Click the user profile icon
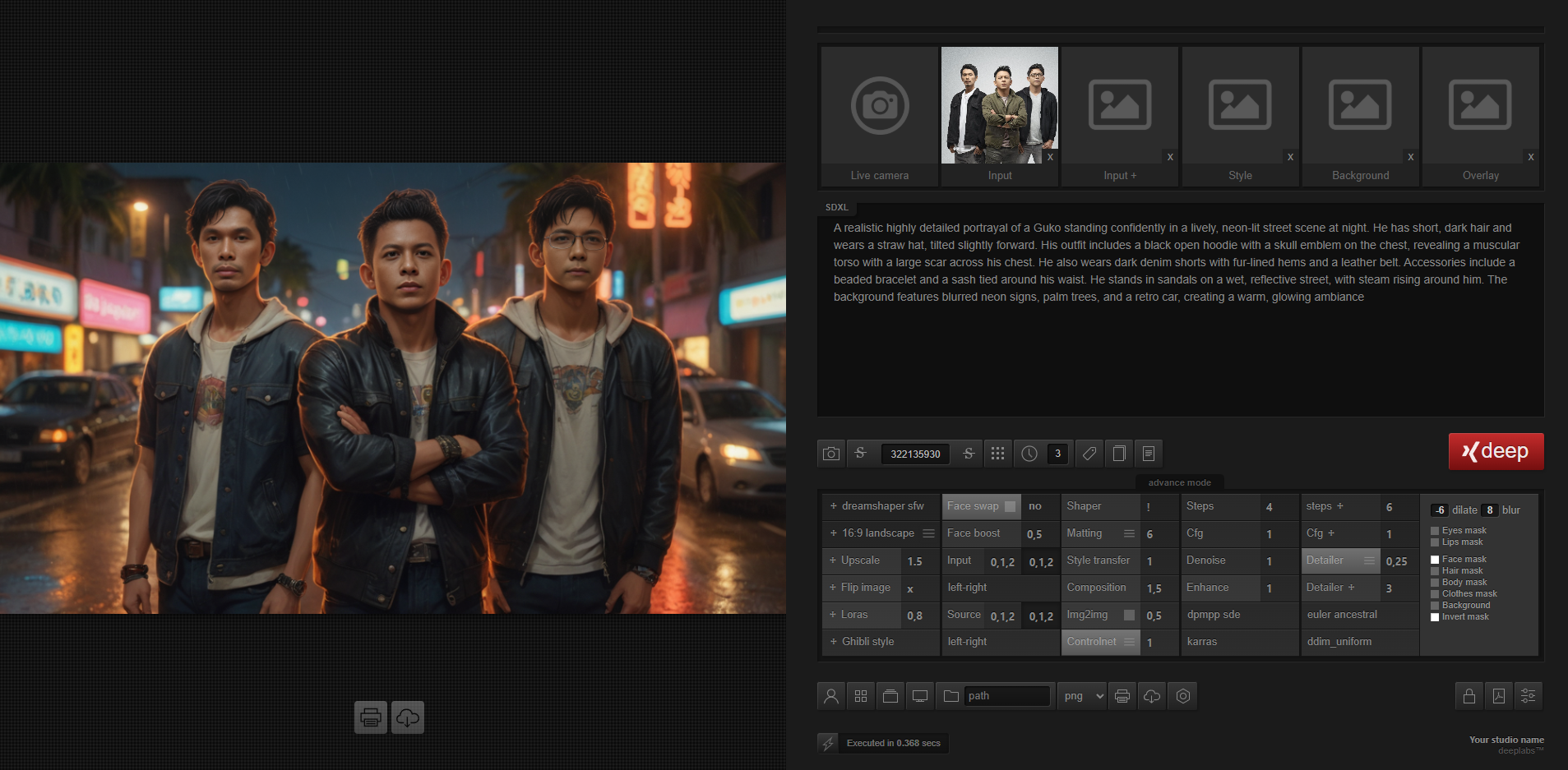Screen dimensions: 1568x770 [831, 696]
